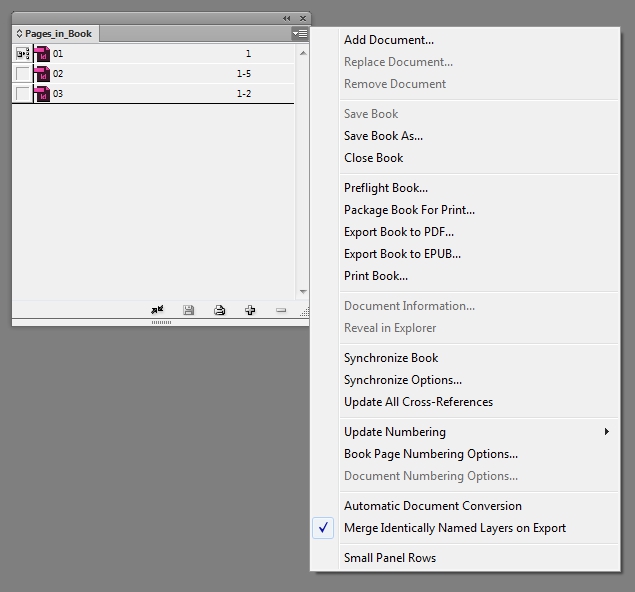635x592 pixels.
Task: Choose Synchronize Book from the menu
Action: pyautogui.click(x=391, y=358)
